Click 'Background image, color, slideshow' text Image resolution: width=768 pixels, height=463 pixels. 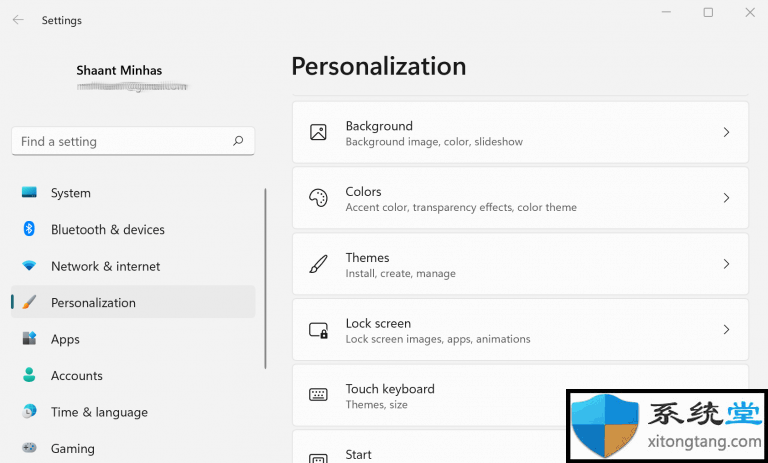434,142
